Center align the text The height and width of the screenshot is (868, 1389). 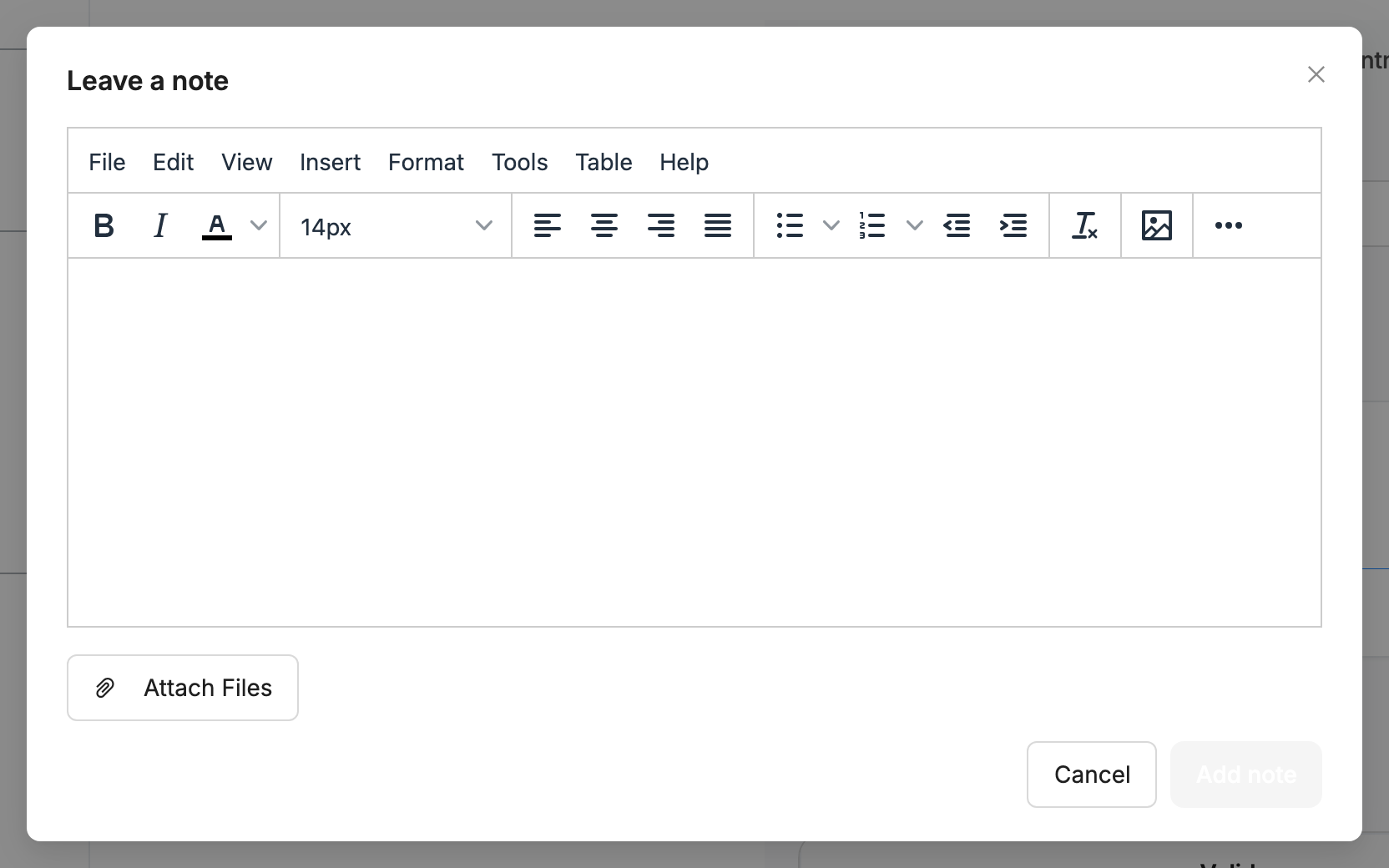point(604,225)
